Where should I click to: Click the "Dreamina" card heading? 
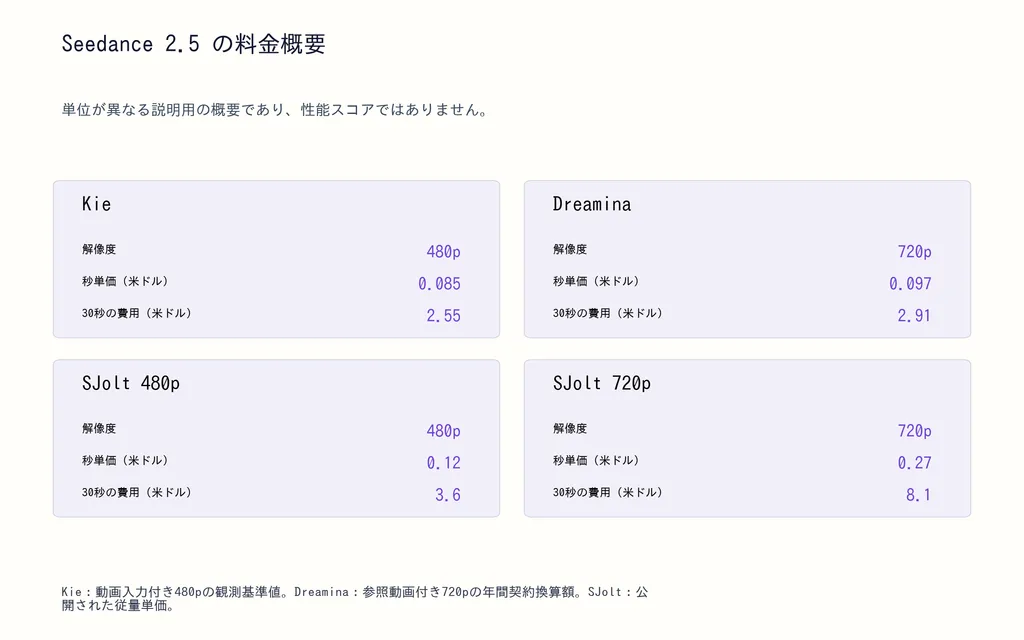[x=592, y=204]
